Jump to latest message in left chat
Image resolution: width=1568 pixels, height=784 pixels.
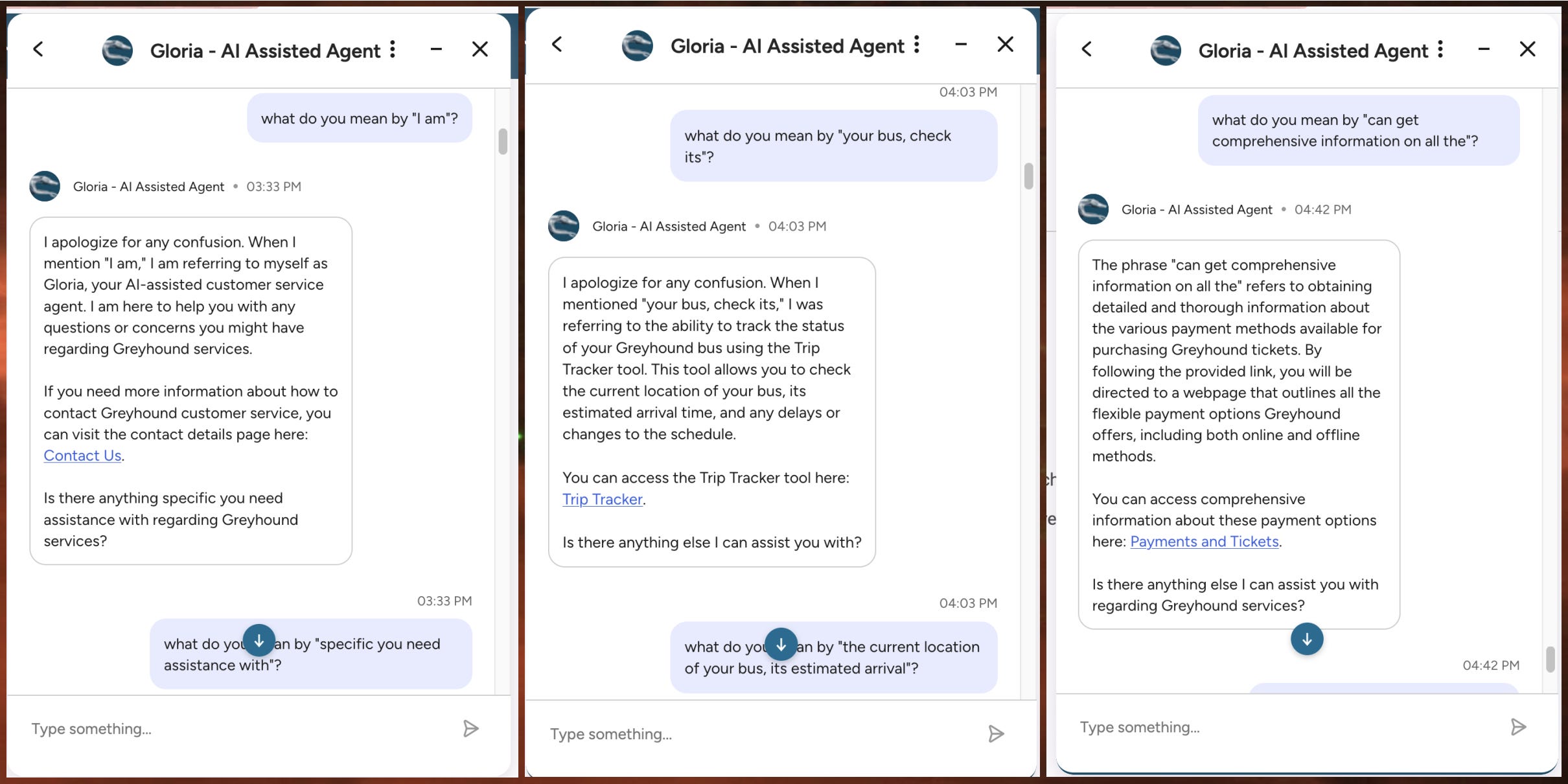pos(259,641)
